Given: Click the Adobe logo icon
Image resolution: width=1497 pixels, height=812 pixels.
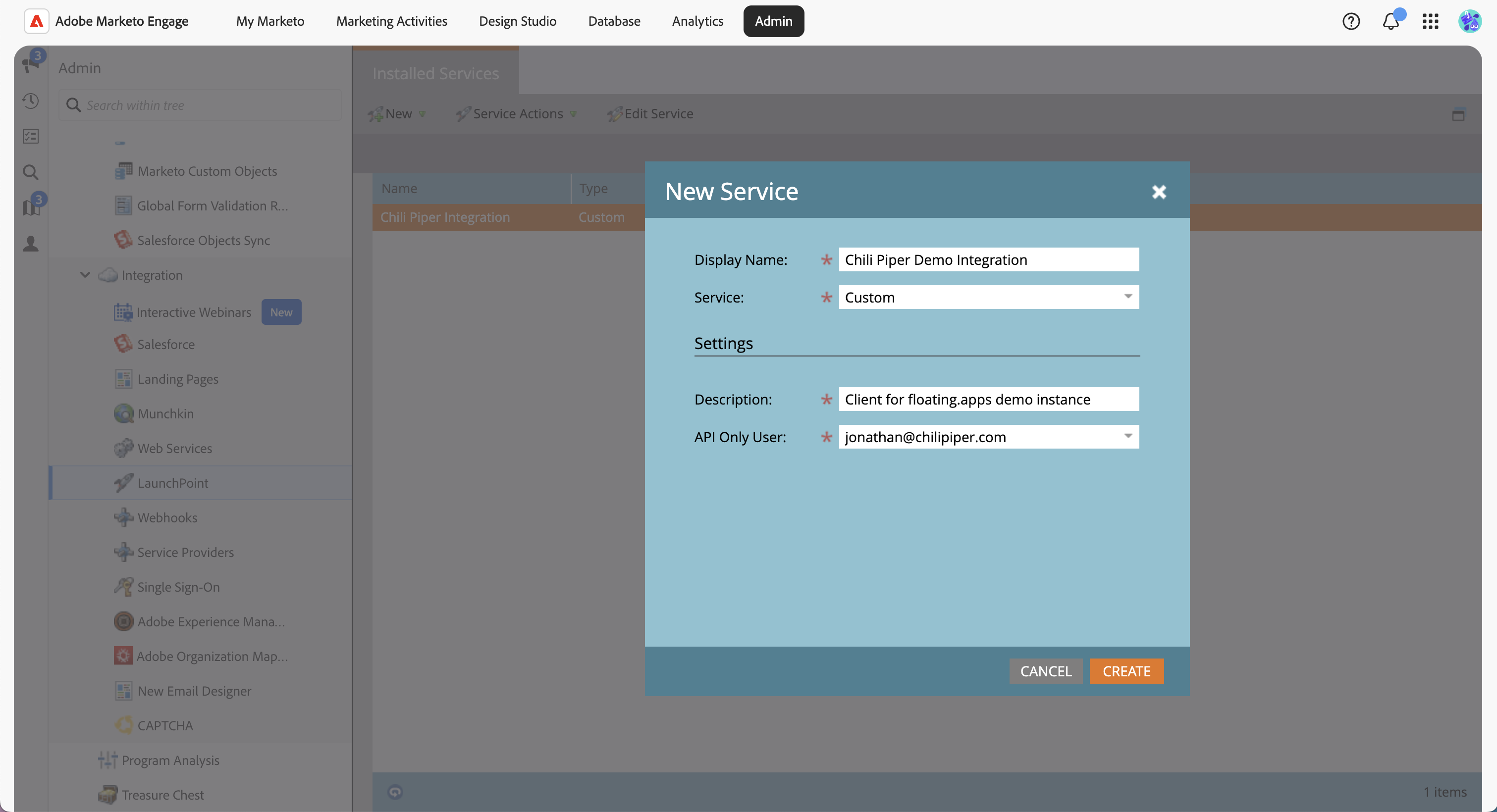Looking at the screenshot, I should pos(37,21).
